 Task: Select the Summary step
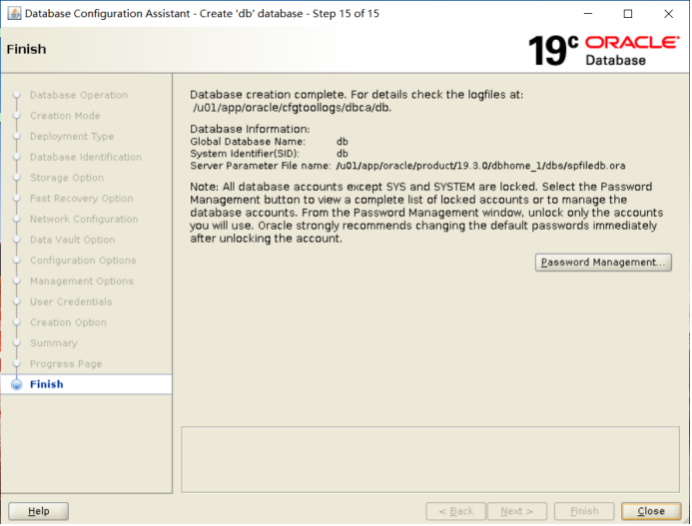point(53,343)
